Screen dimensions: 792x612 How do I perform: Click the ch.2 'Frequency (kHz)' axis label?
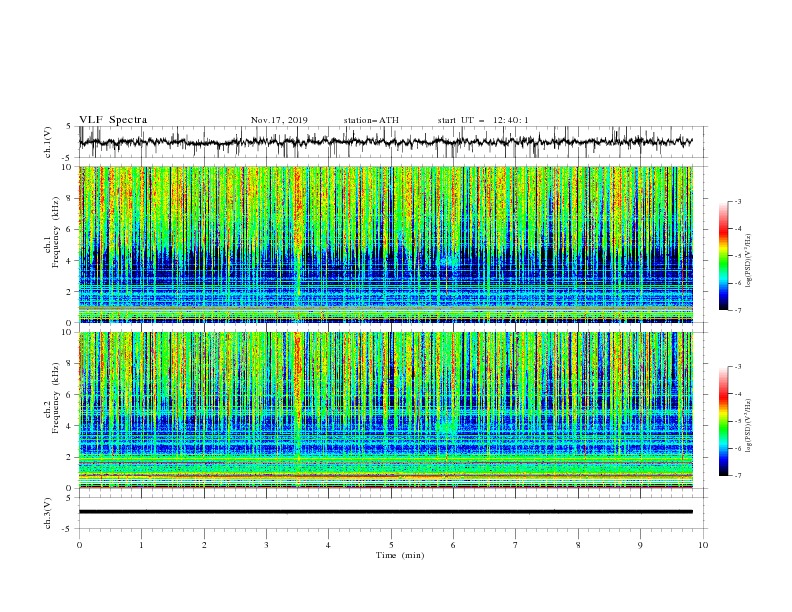point(55,397)
